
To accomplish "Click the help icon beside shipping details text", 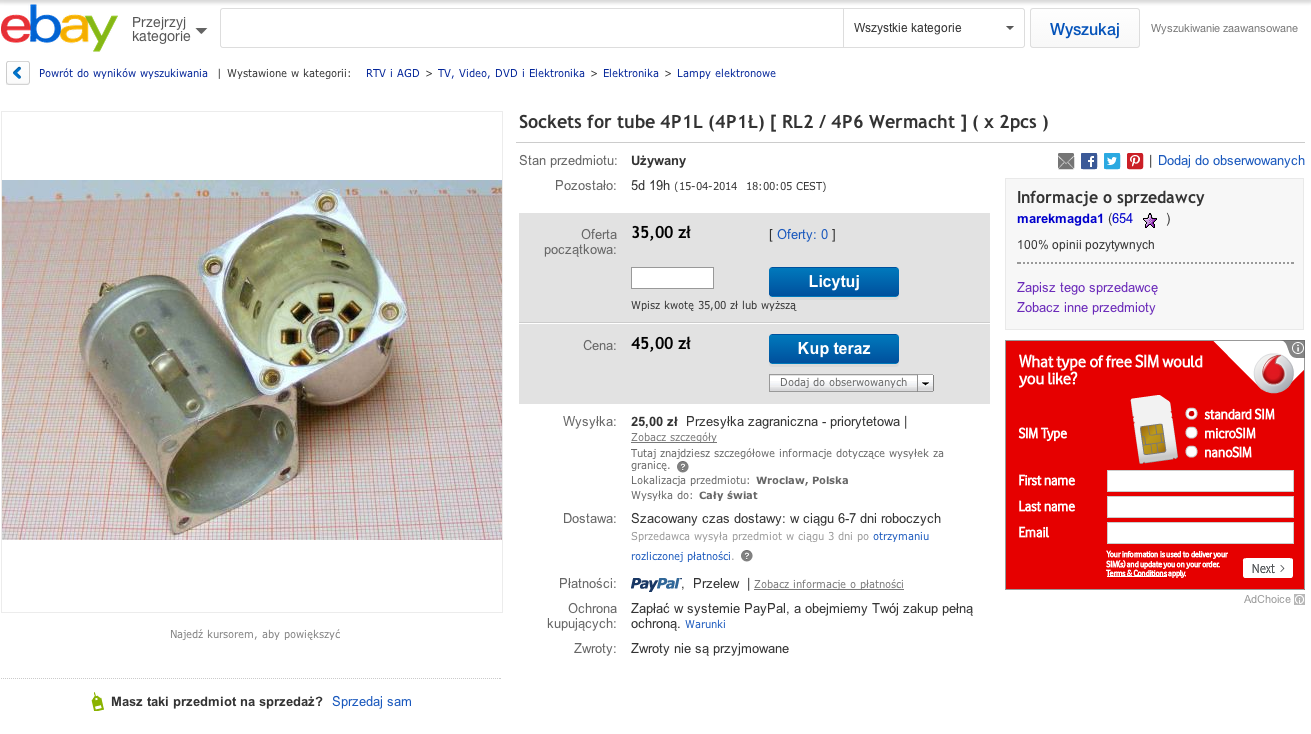I will [x=683, y=467].
